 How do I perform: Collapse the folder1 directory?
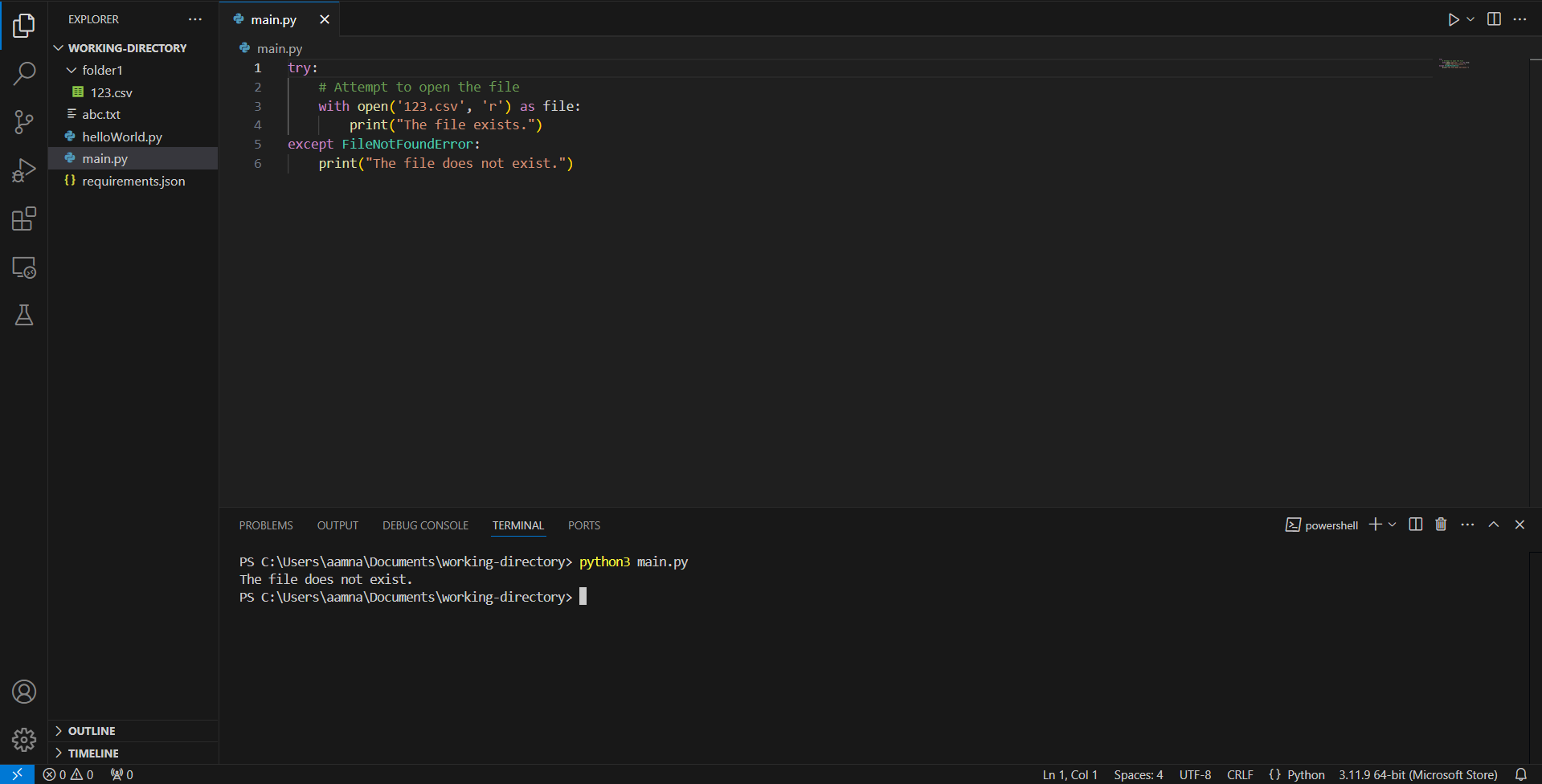tap(72, 70)
